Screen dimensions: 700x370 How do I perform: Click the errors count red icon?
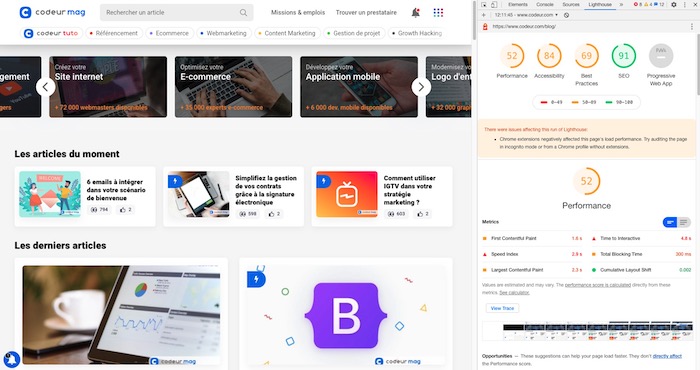point(636,4)
